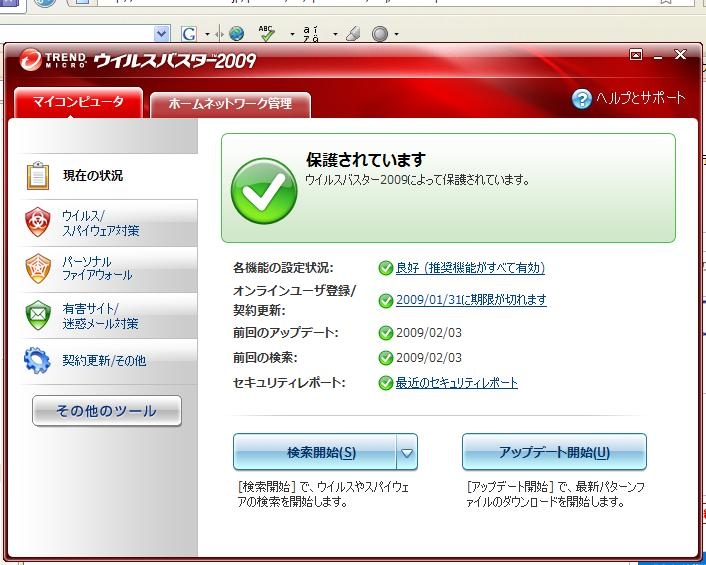This screenshot has height=565, width=706.
Task: Click the large green protected checkmark icon
Action: pos(264,191)
